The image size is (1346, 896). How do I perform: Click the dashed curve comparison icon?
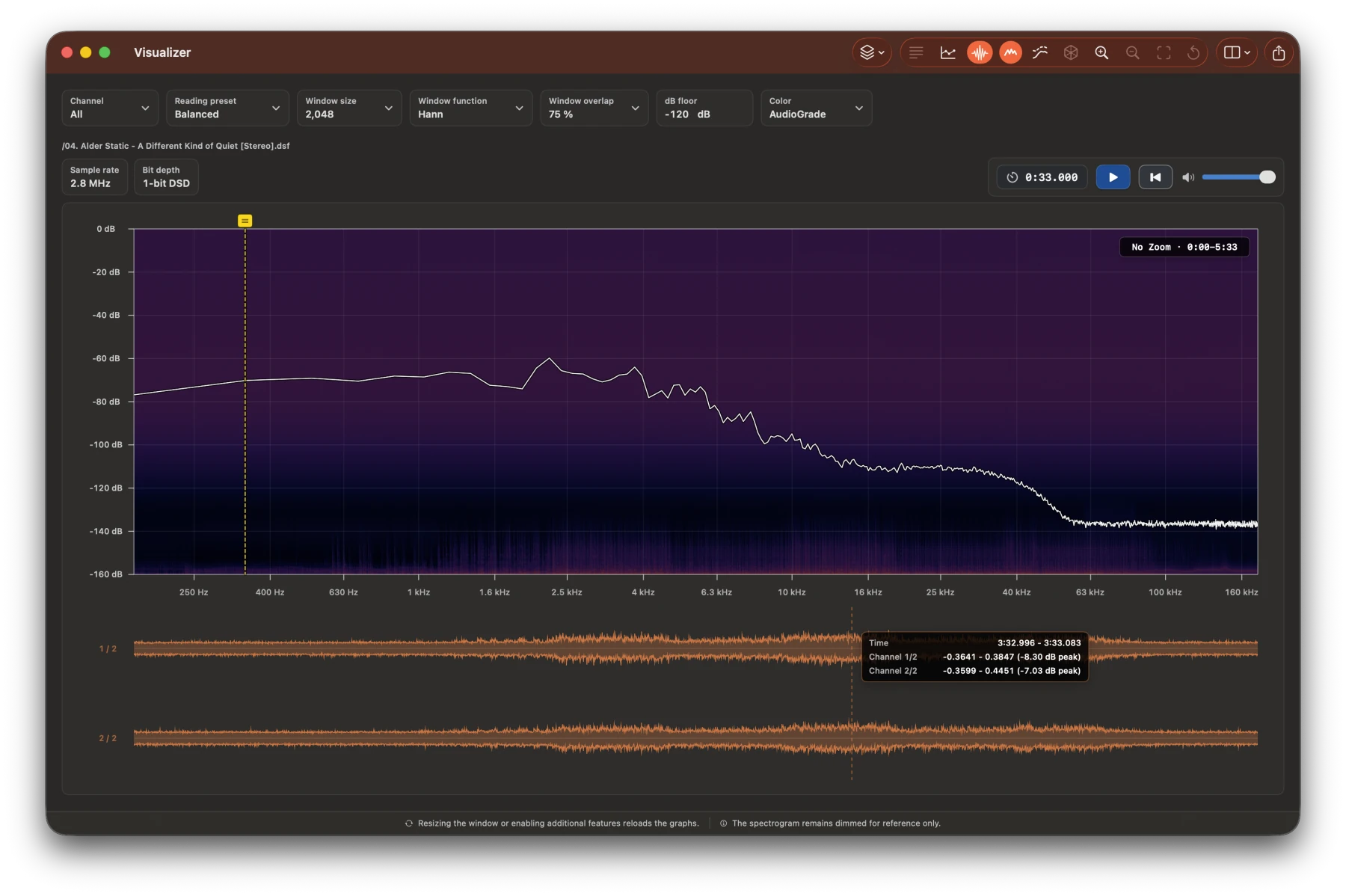pos(1040,52)
